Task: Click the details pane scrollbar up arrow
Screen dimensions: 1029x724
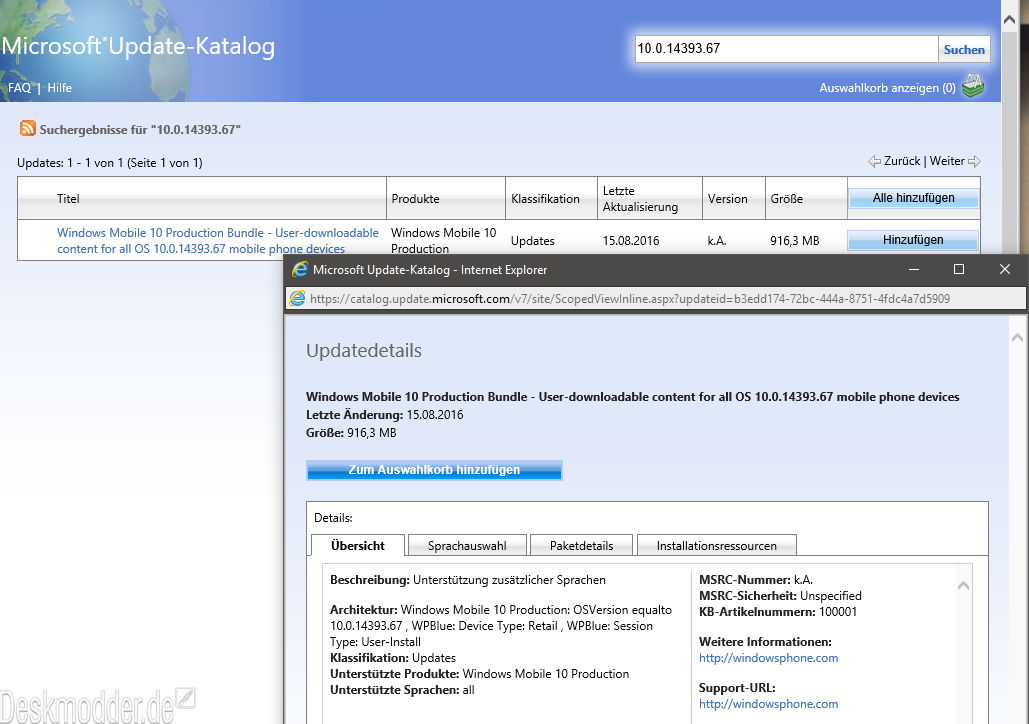Action: (x=963, y=585)
